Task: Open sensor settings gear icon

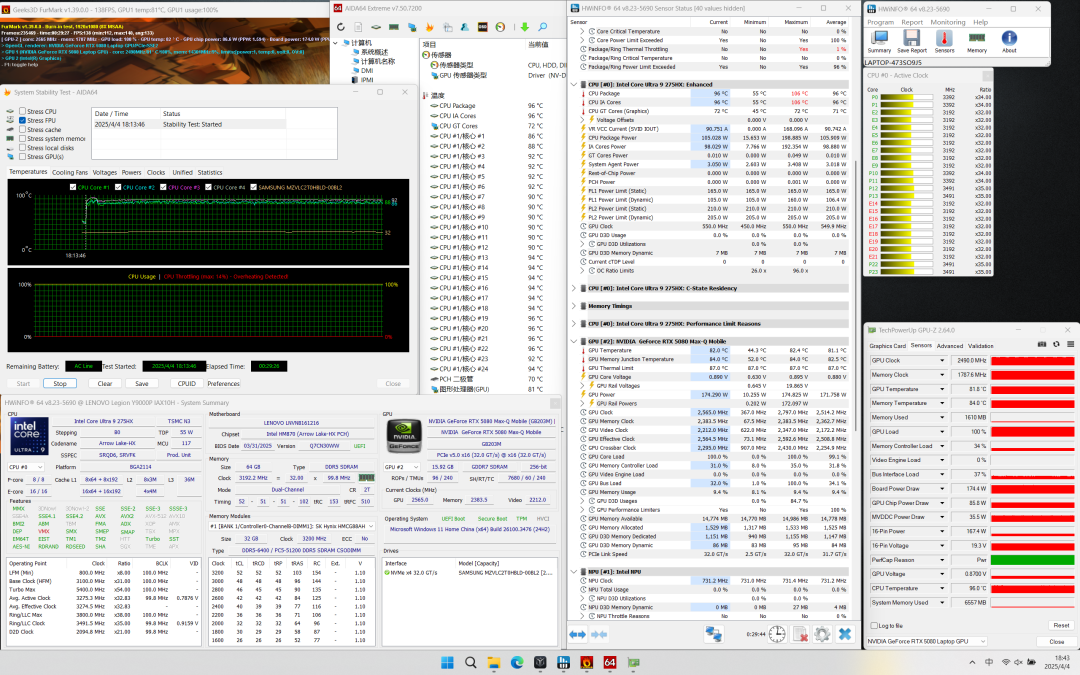Action: (821, 634)
